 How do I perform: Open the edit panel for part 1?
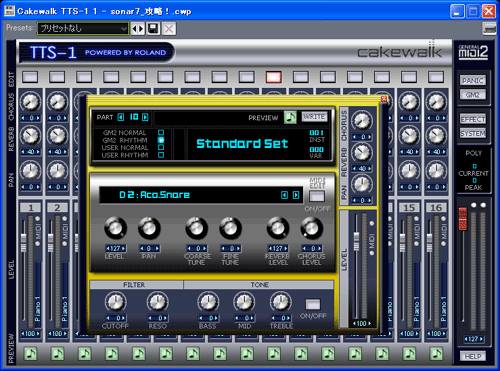30,77
